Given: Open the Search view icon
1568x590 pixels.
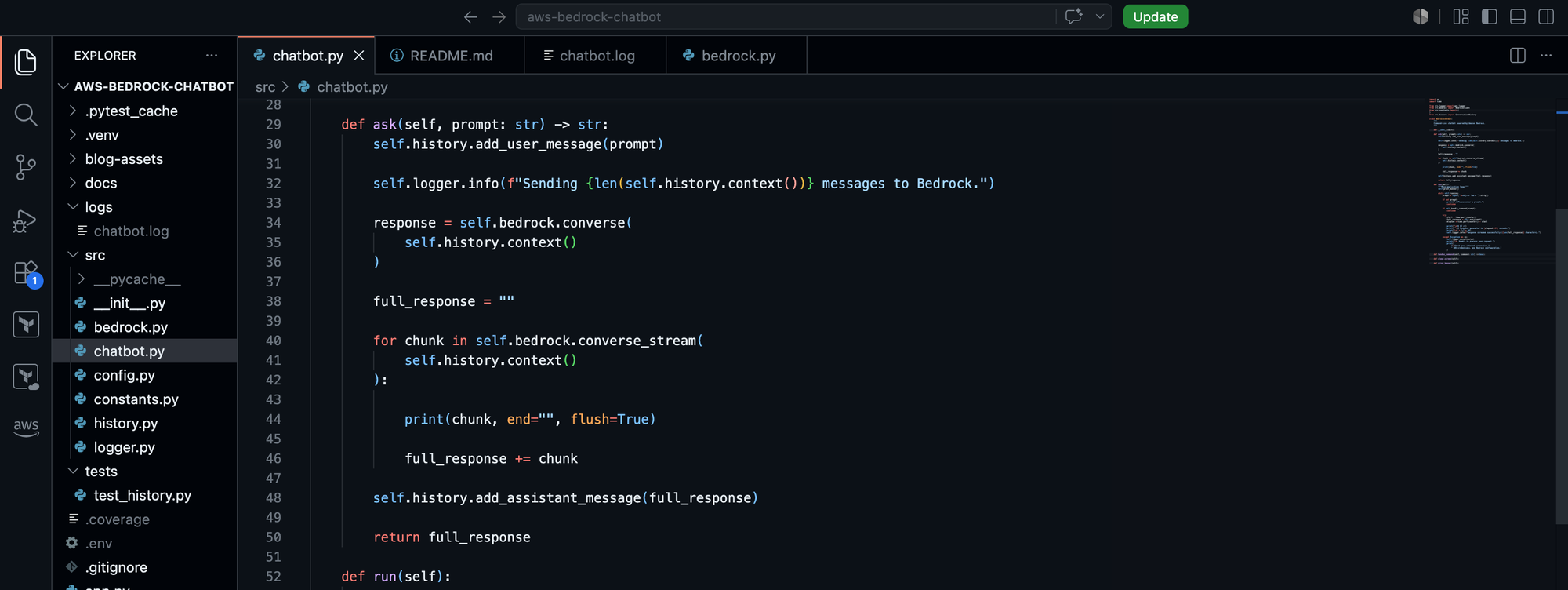Looking at the screenshot, I should coord(26,115).
